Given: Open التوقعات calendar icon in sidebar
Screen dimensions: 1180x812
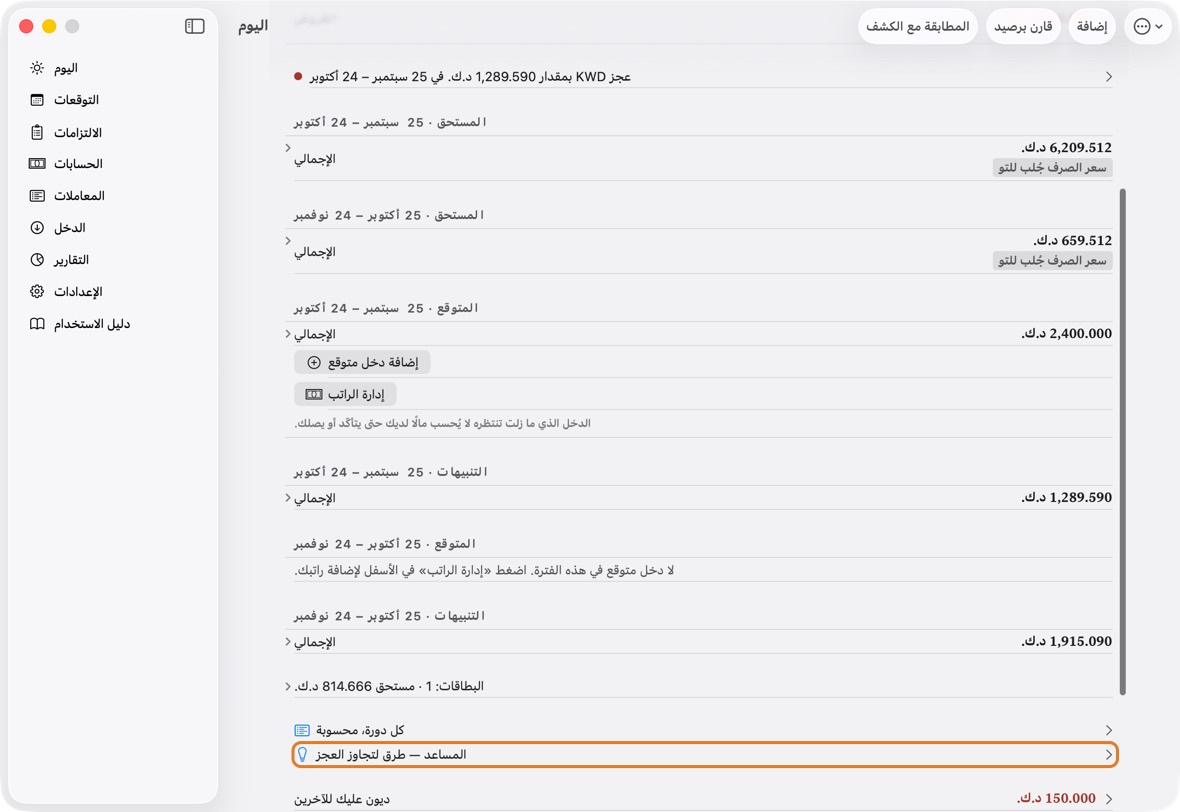Looking at the screenshot, I should tap(37, 100).
